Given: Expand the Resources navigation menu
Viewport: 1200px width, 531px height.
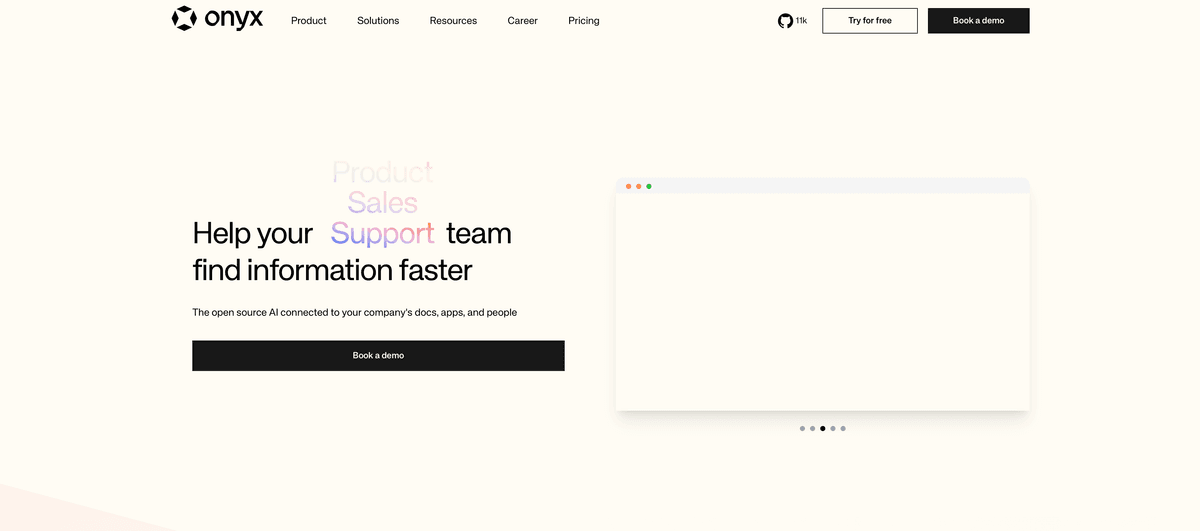Looking at the screenshot, I should coord(453,21).
